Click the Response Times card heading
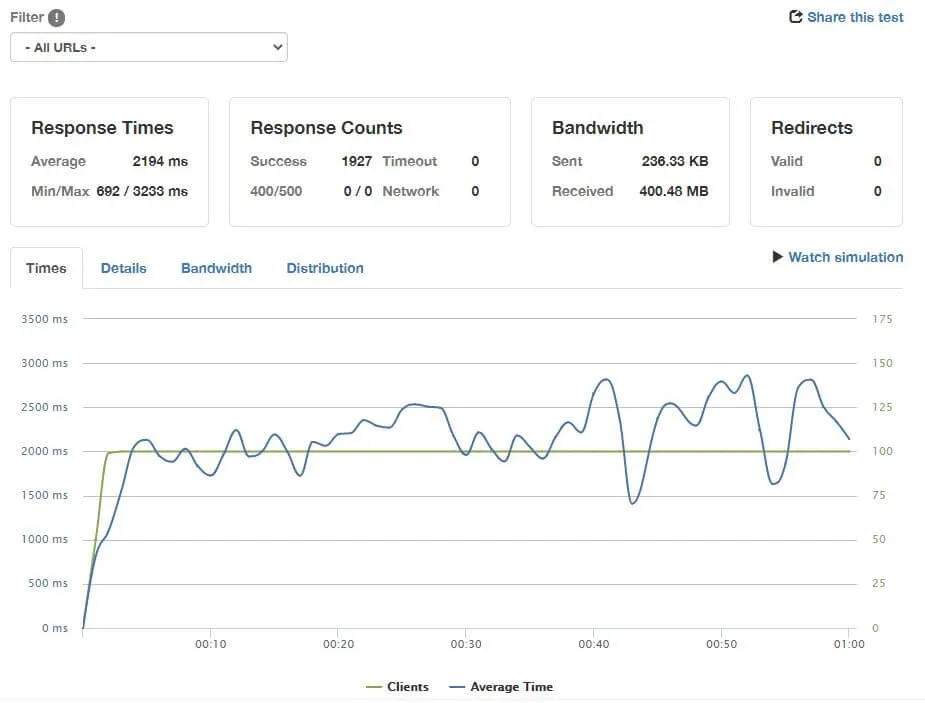The width and height of the screenshot is (925, 703). (x=102, y=127)
